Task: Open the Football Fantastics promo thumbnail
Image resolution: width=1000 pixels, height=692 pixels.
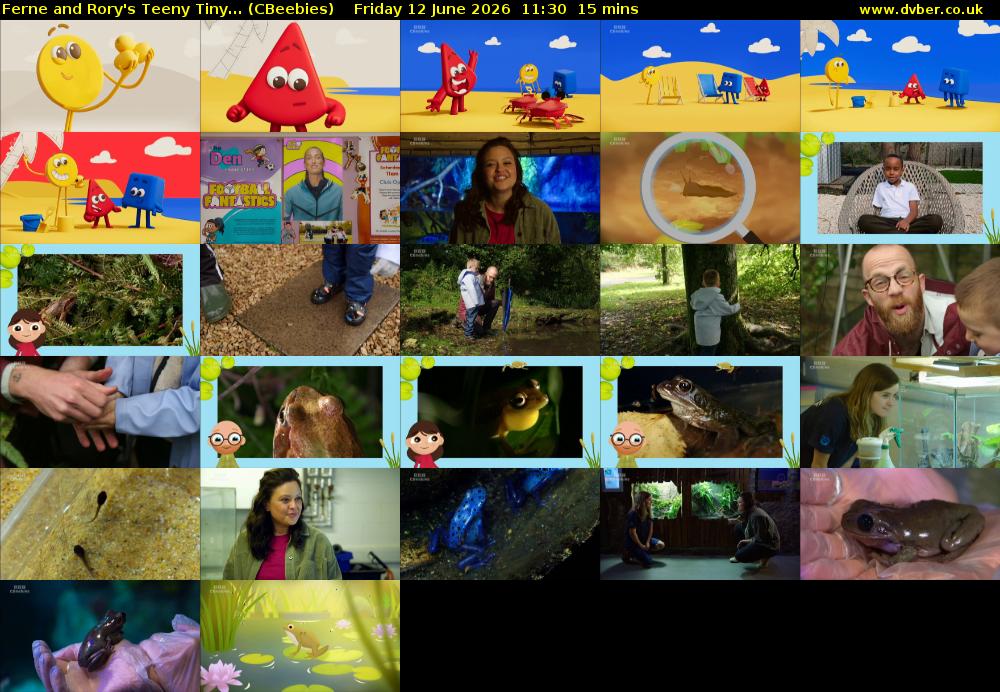Action: 300,188
